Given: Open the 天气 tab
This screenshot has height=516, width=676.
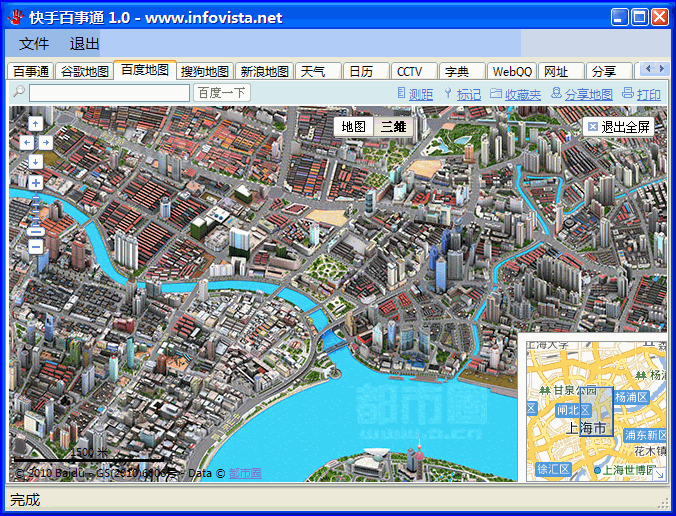Looking at the screenshot, I should click(x=318, y=71).
